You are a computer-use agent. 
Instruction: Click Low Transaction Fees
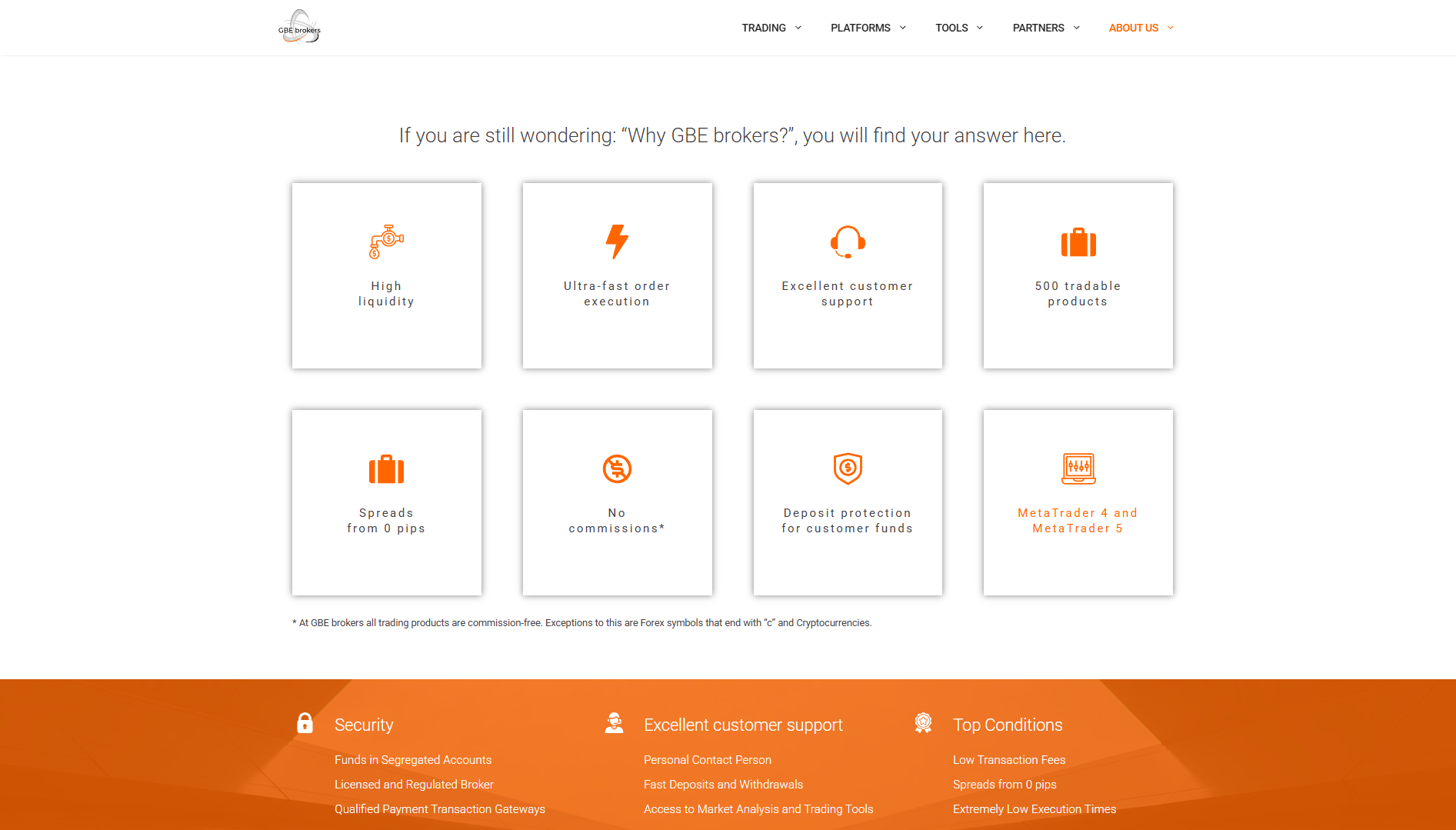point(1009,760)
